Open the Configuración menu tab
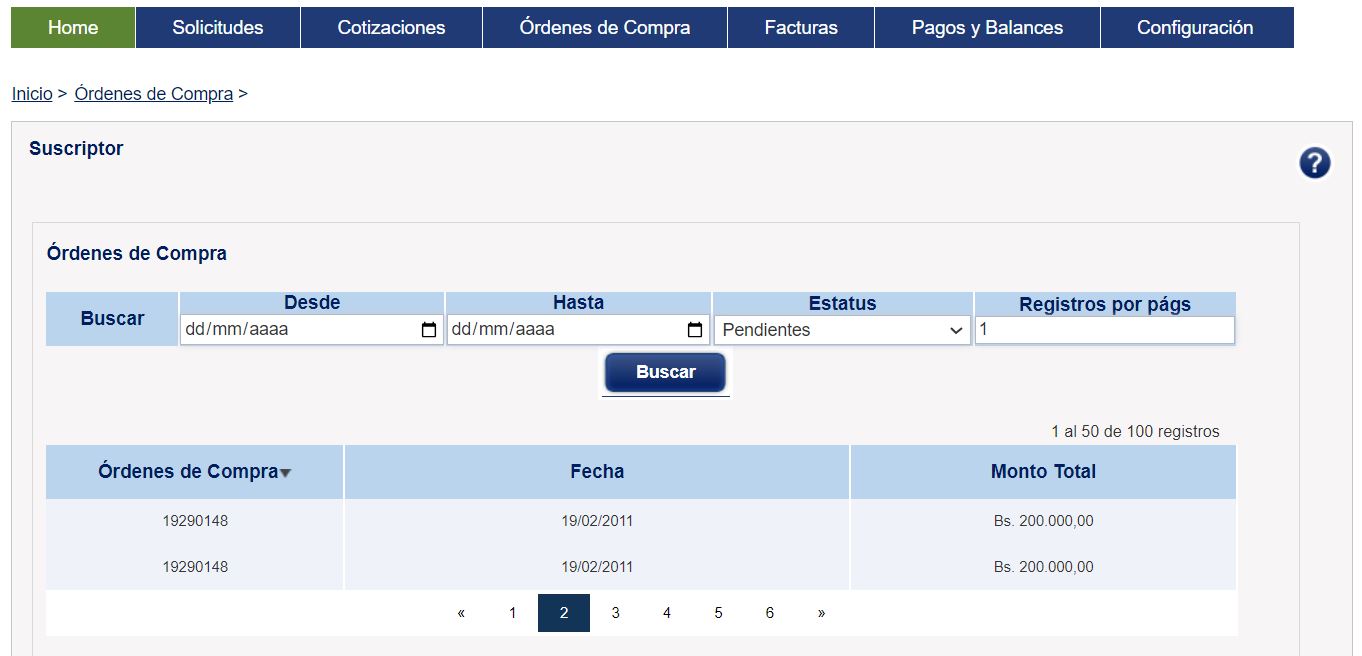Image resolution: width=1362 pixels, height=656 pixels. coord(1195,28)
